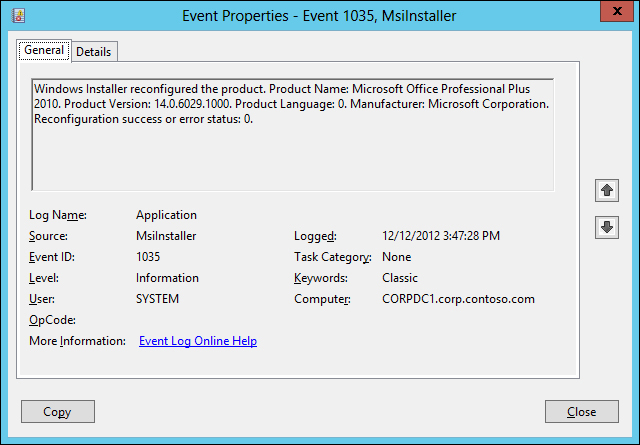
Task: Click the Event ID value 1035
Action: [x=148, y=257]
